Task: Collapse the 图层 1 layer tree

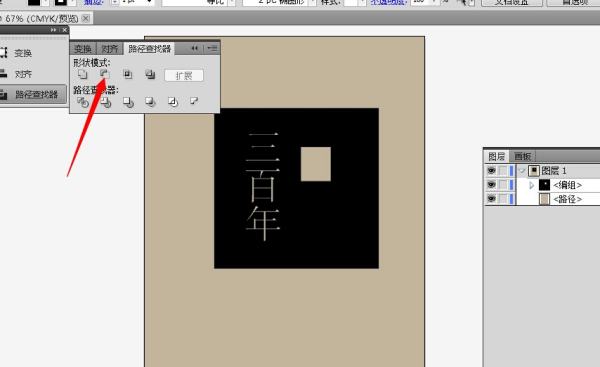Action: (x=522, y=171)
